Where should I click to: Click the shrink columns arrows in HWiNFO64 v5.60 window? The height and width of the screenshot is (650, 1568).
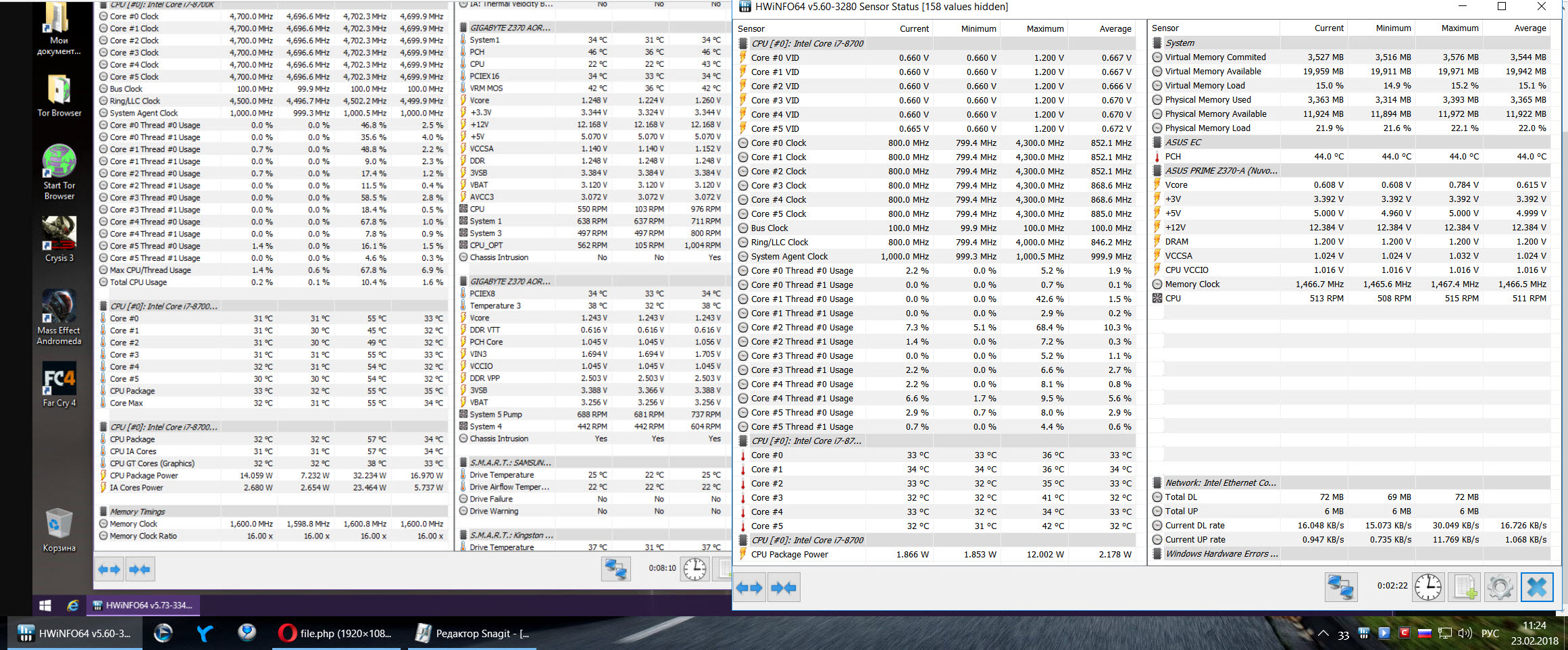[x=783, y=588]
